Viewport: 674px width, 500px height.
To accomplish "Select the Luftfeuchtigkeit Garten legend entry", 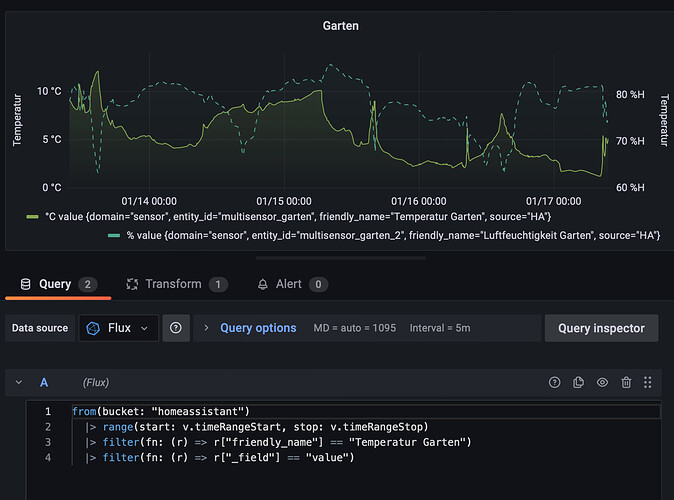I will pyautogui.click(x=393, y=236).
